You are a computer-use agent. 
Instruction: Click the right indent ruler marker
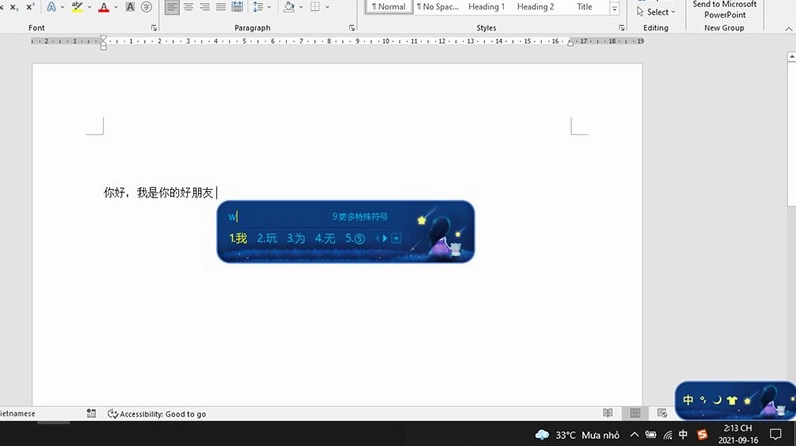point(571,43)
